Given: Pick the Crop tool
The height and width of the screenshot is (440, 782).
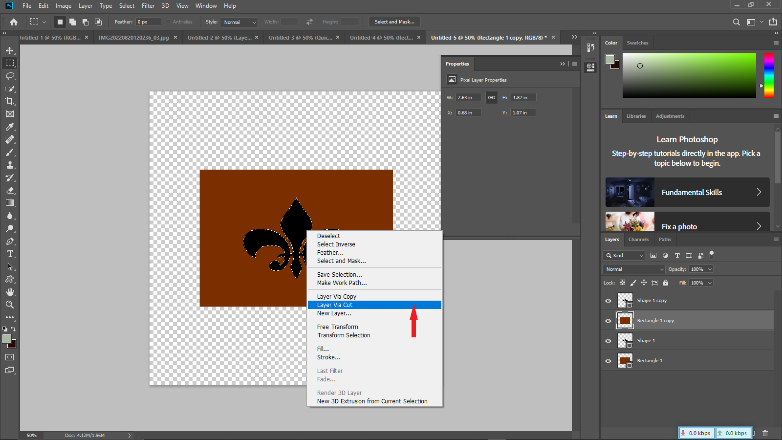Looking at the screenshot, I should pos(10,101).
